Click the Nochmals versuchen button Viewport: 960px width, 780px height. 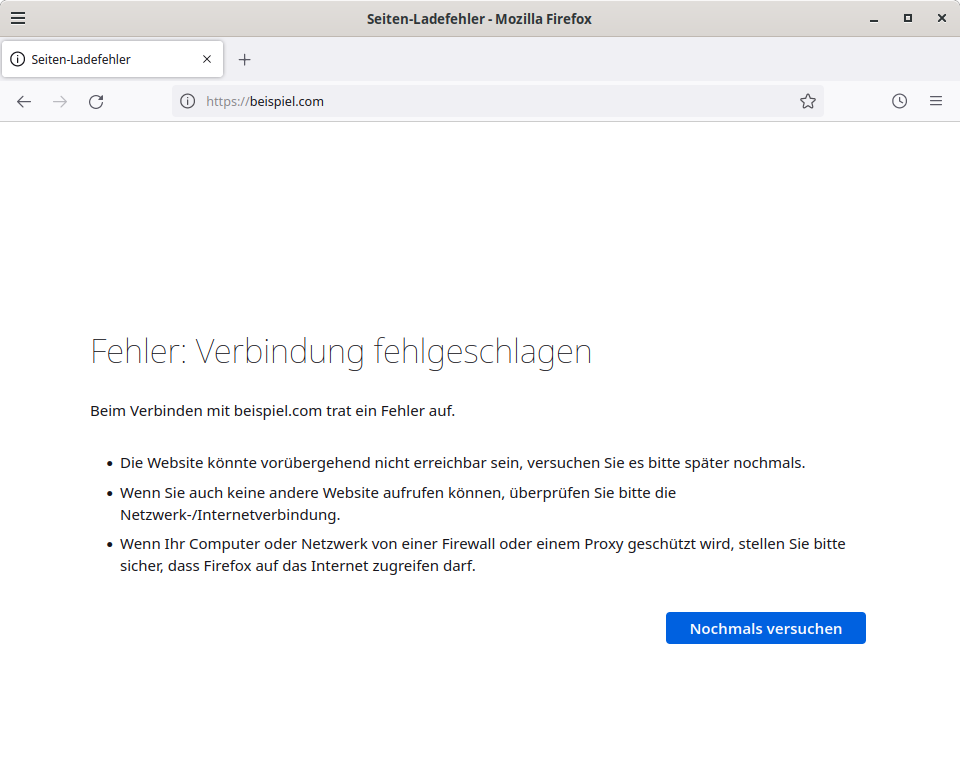pyautogui.click(x=765, y=628)
